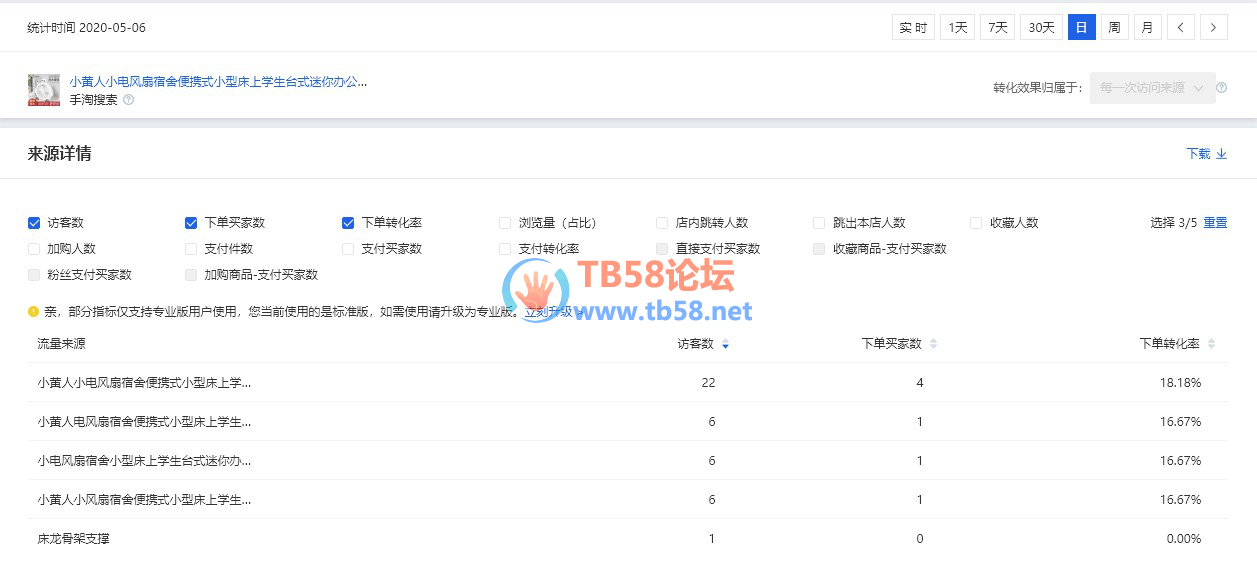Click help icon beside conversion attribution dropdown
Image resolution: width=1257 pixels, height=582 pixels.
coord(1222,88)
